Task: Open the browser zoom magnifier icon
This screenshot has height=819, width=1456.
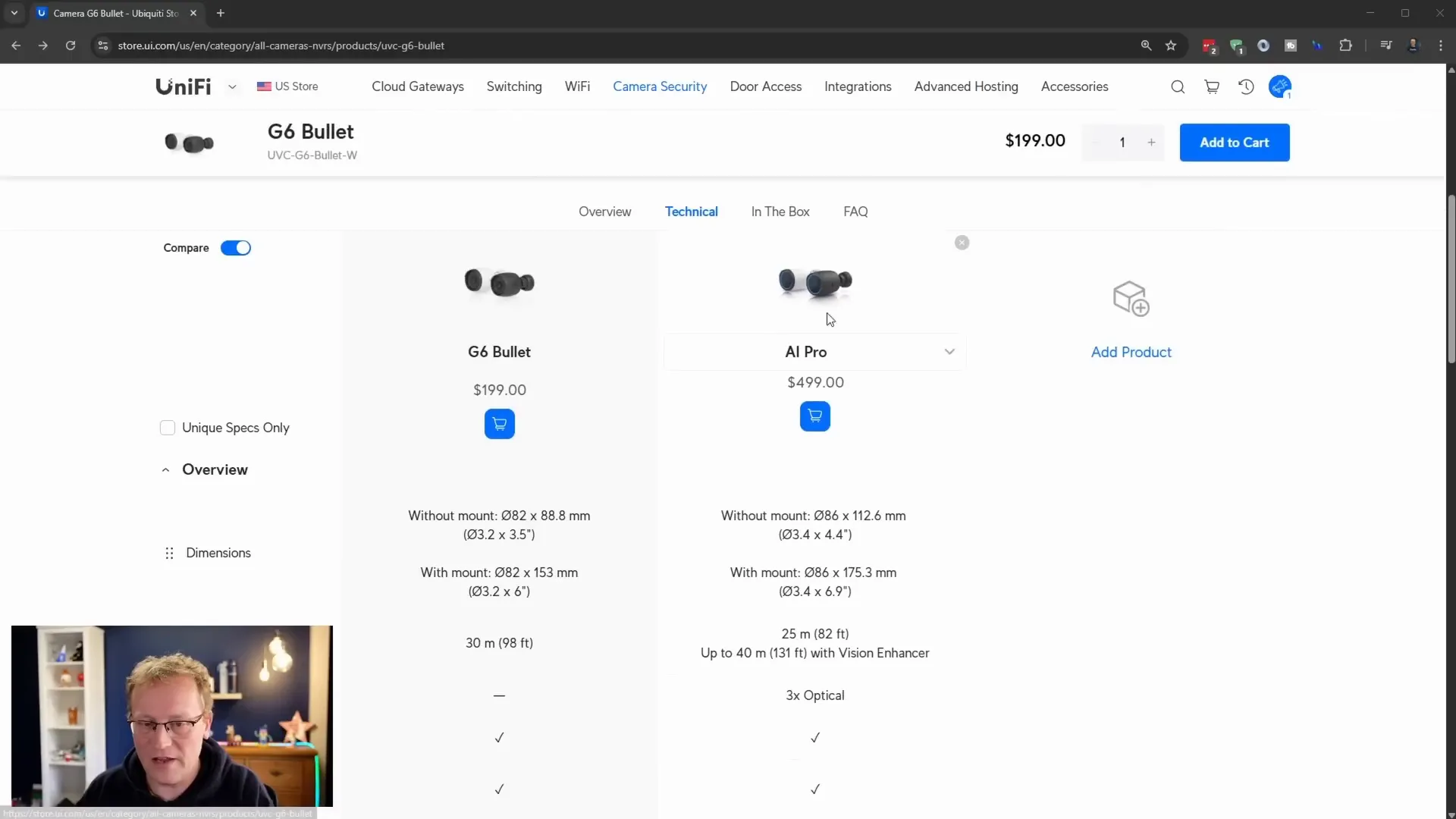Action: click(1146, 45)
